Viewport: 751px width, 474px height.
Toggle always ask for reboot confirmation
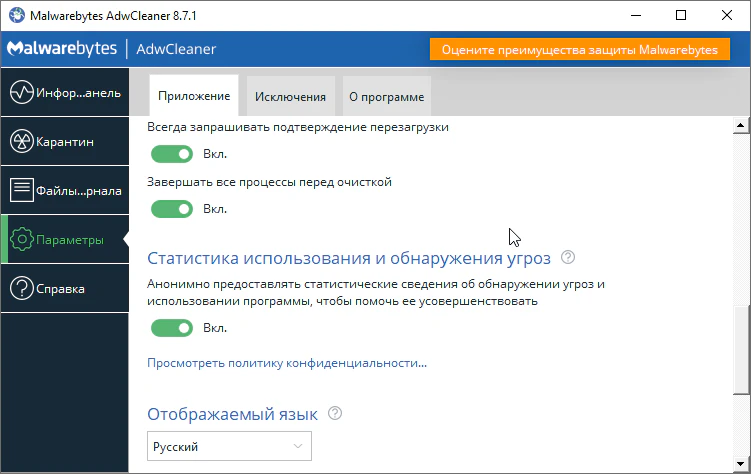[x=171, y=154]
